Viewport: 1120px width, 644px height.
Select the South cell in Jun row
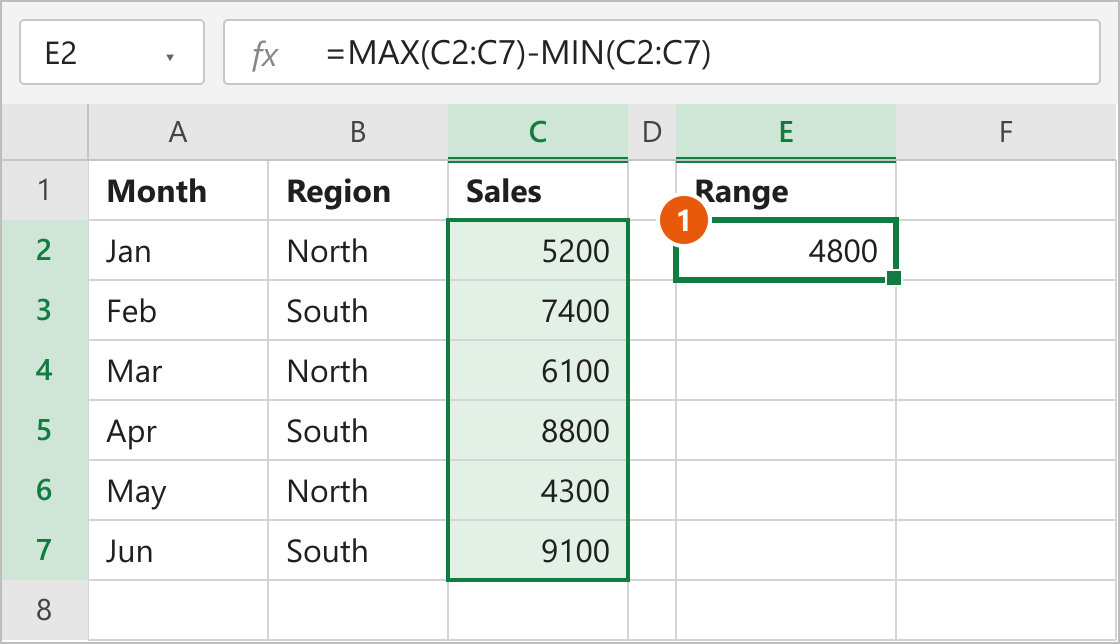point(358,550)
